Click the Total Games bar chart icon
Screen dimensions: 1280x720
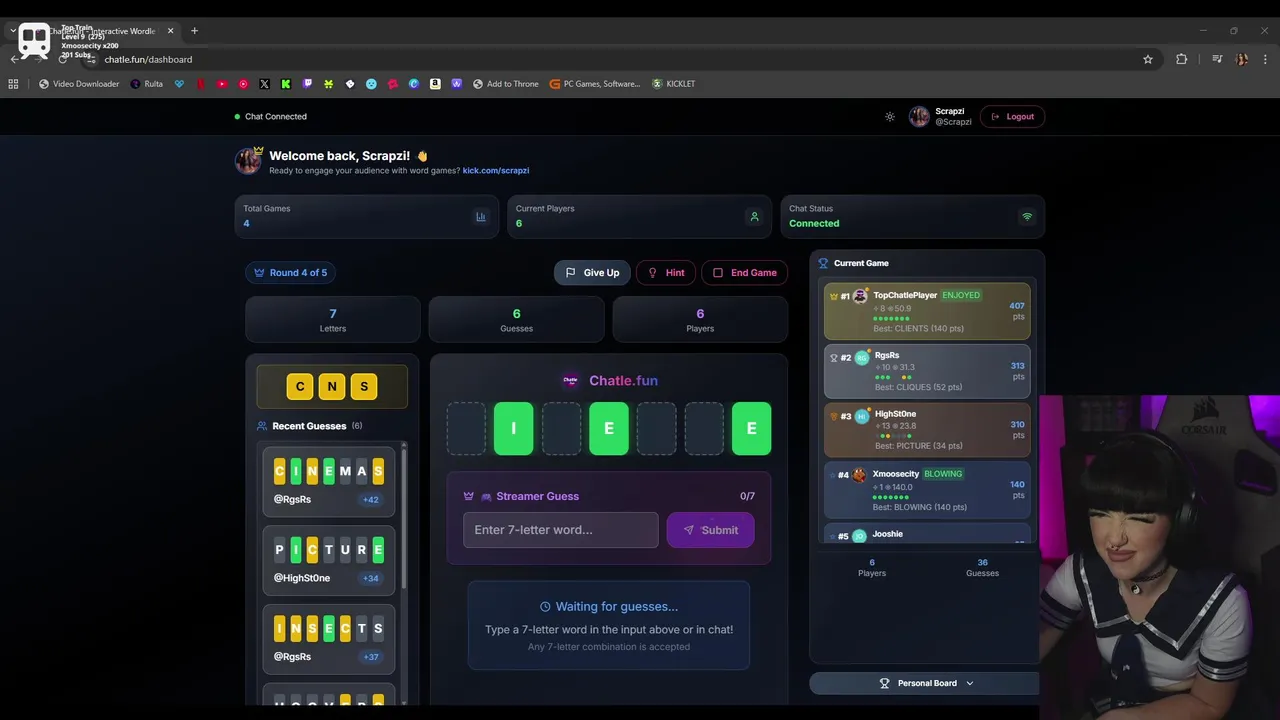click(x=481, y=216)
